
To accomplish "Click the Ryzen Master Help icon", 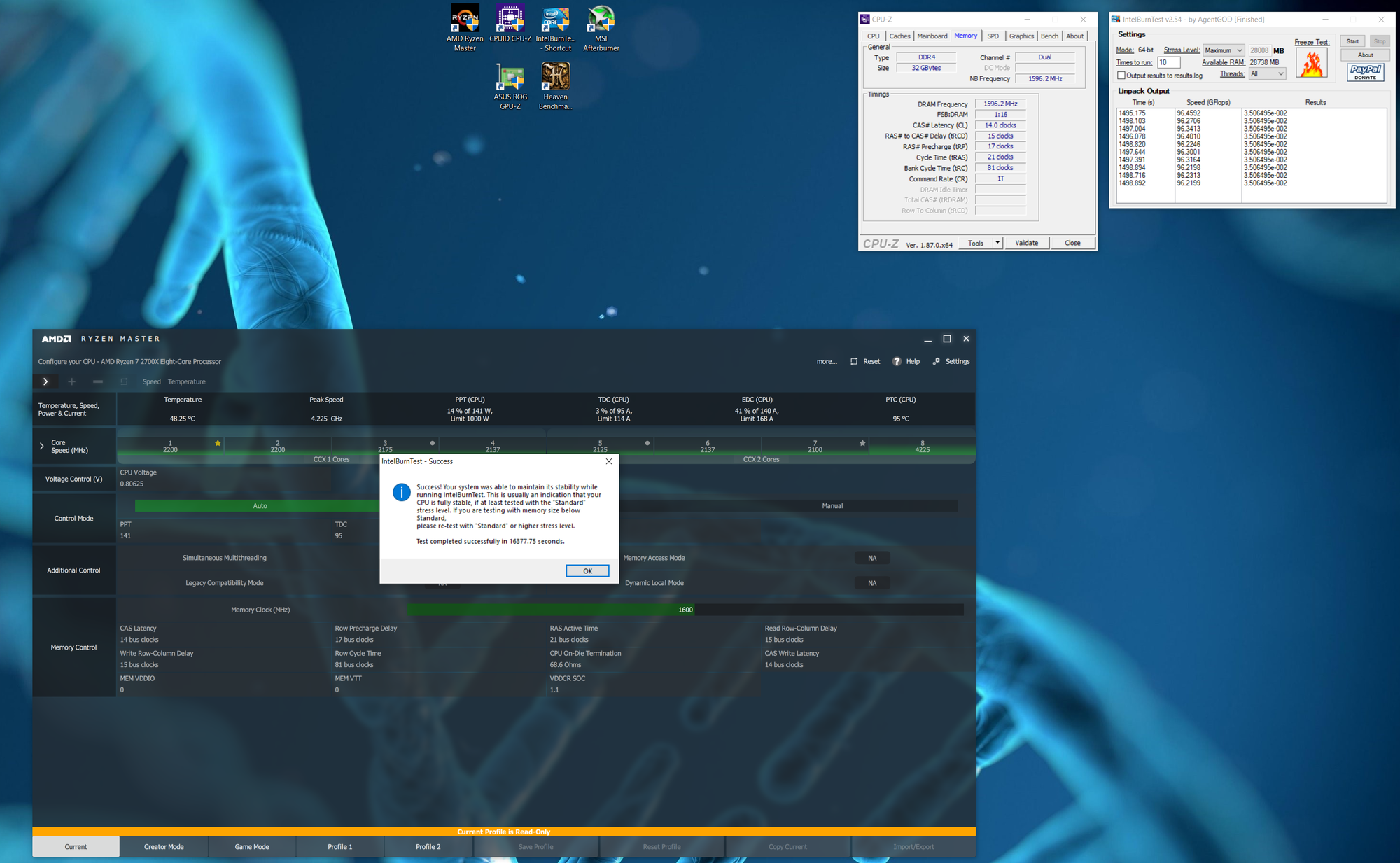I will 897,362.
